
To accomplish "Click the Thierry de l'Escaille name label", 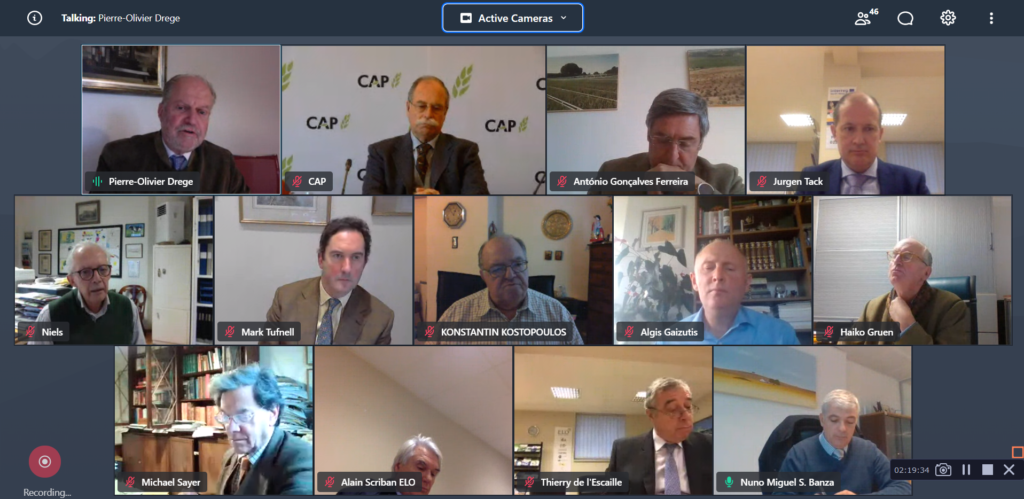I will pyautogui.click(x=581, y=483).
